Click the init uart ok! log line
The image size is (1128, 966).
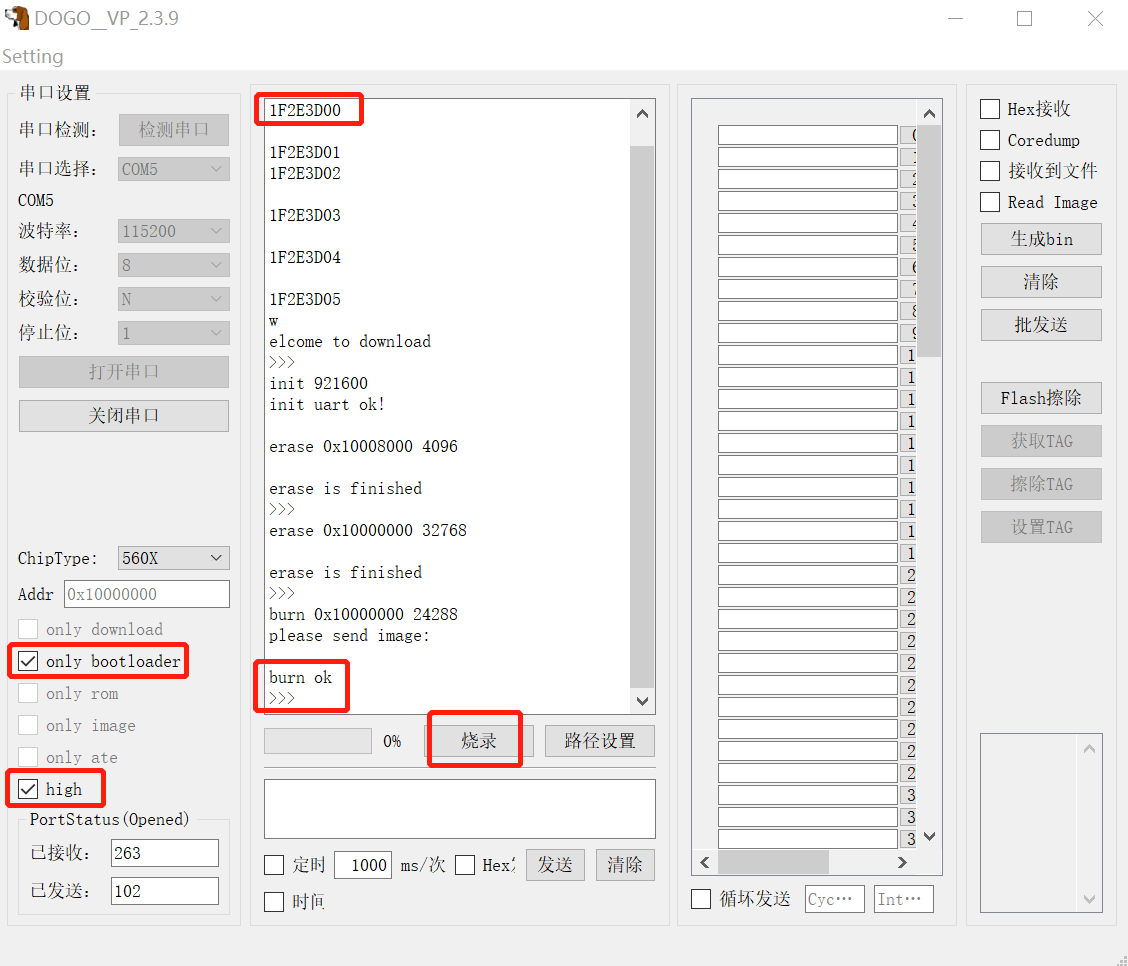click(327, 404)
